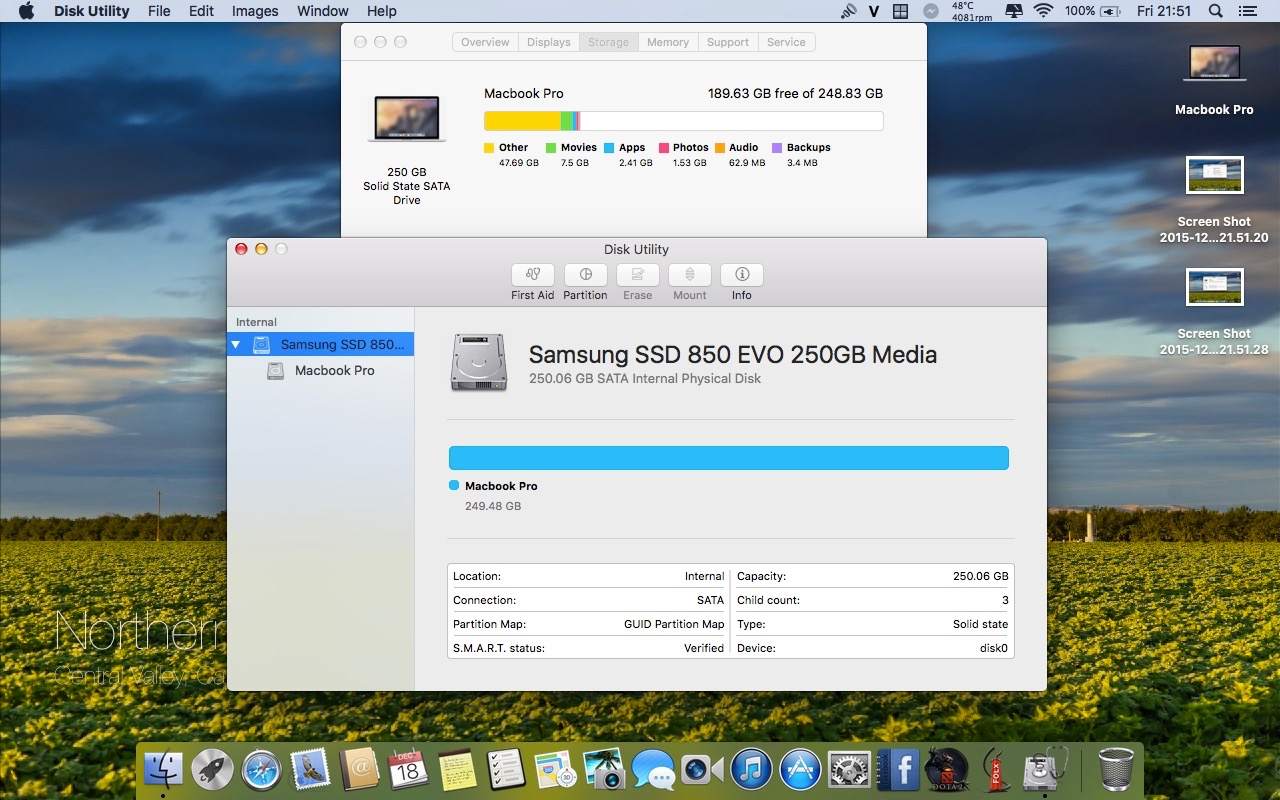The height and width of the screenshot is (800, 1280).
Task: Click the First Aid toolbar icon
Action: (x=532, y=275)
